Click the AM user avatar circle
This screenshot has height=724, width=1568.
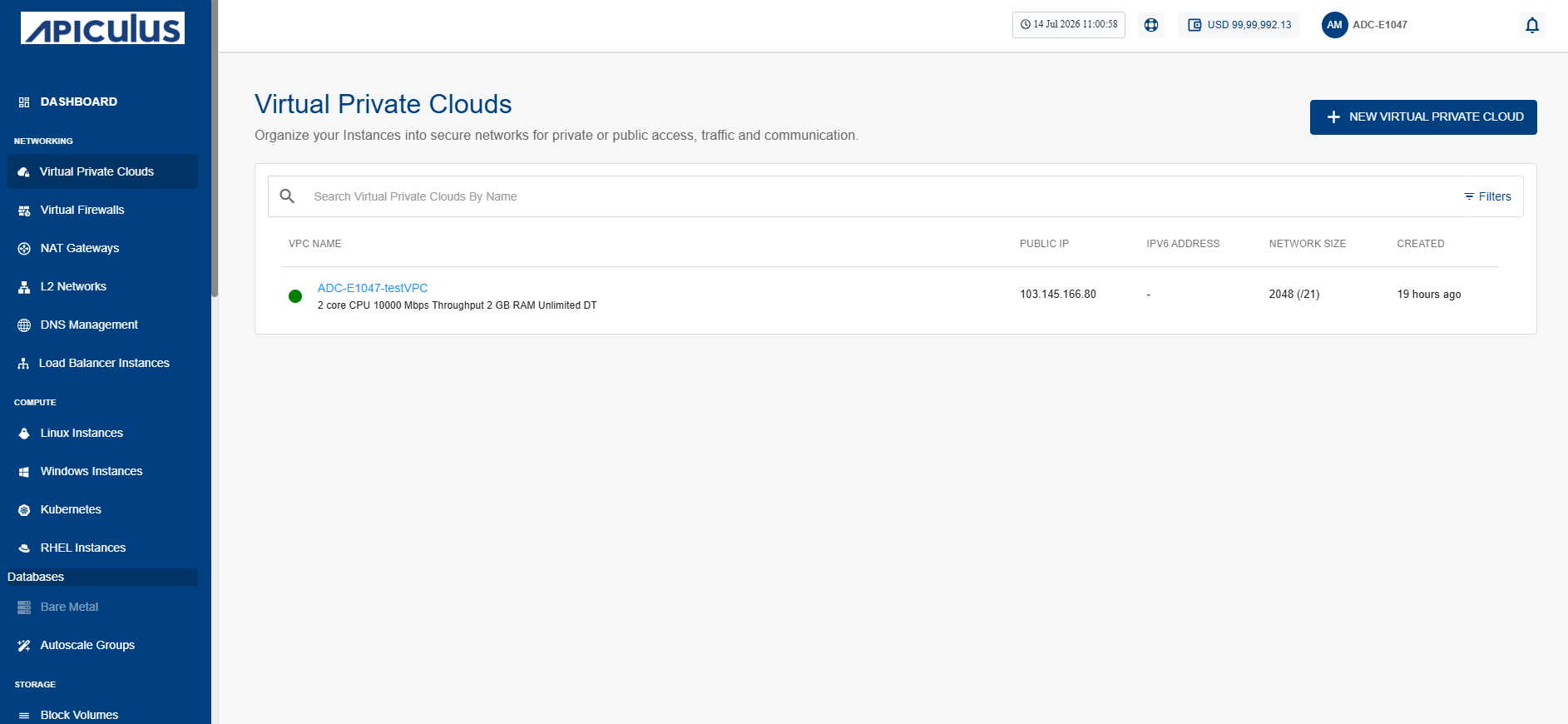pyautogui.click(x=1334, y=25)
